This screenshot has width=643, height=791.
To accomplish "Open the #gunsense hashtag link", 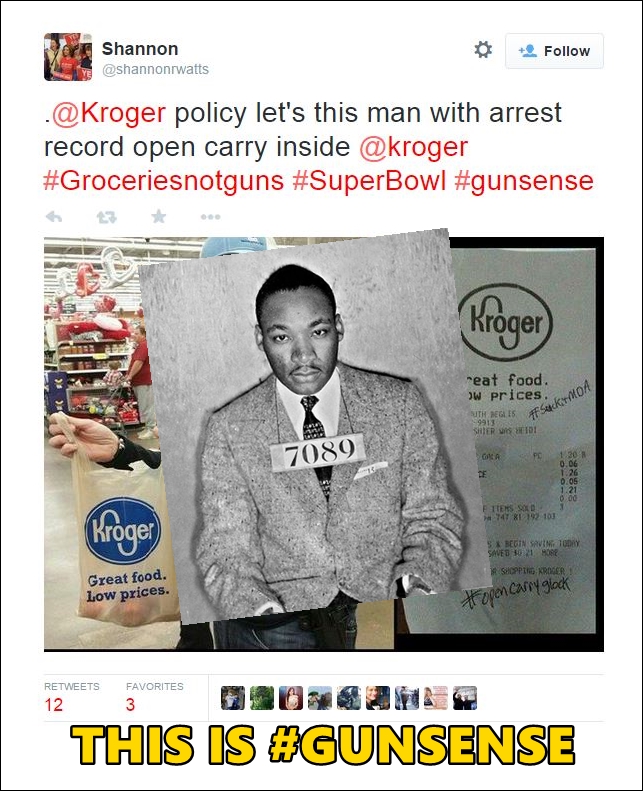I will pyautogui.click(x=524, y=181).
